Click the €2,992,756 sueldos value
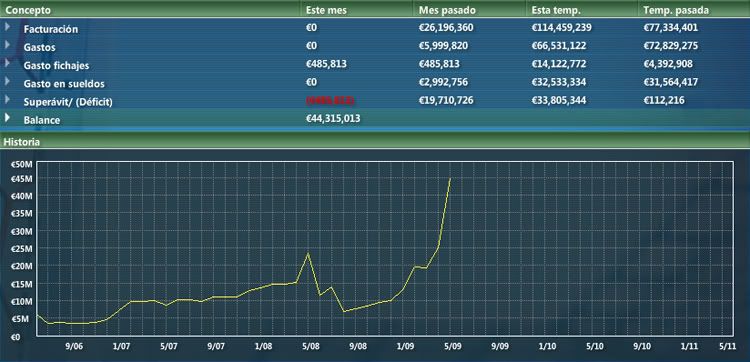 click(x=443, y=82)
